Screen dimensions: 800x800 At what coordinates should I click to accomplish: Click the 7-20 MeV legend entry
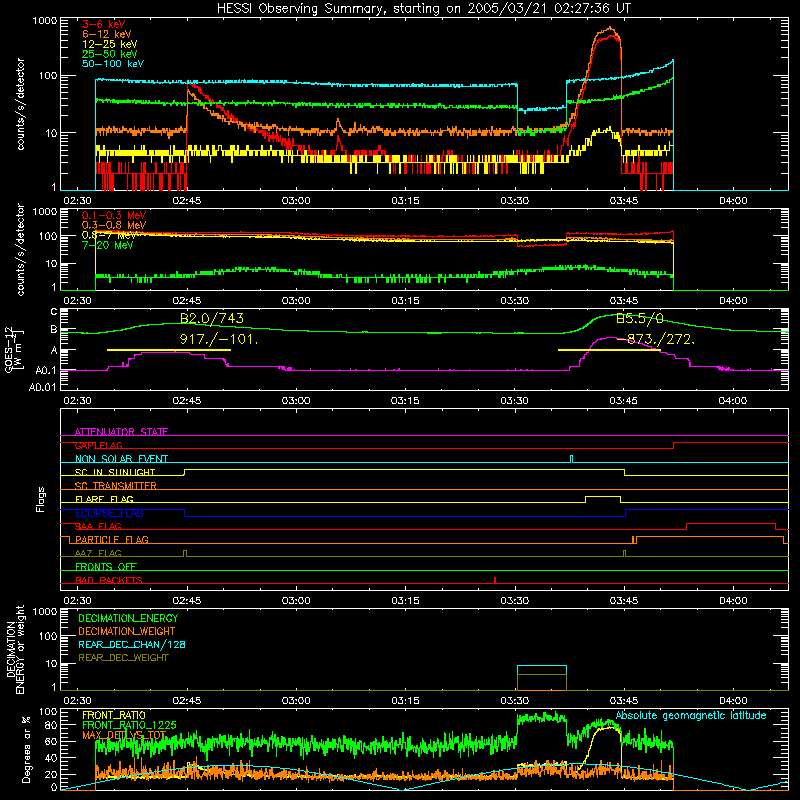[x=108, y=245]
